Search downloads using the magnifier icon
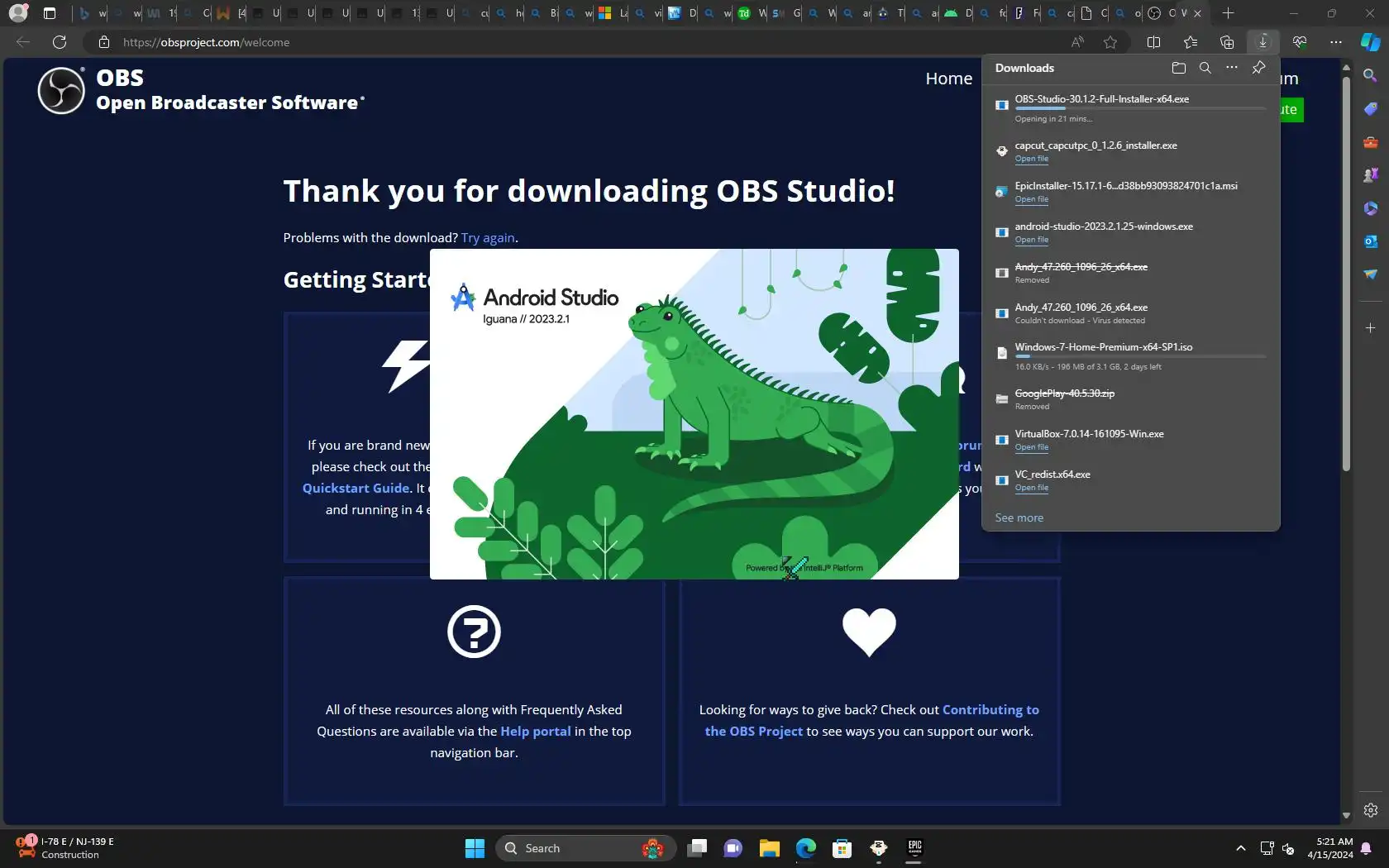Image resolution: width=1389 pixels, height=868 pixels. (x=1205, y=68)
